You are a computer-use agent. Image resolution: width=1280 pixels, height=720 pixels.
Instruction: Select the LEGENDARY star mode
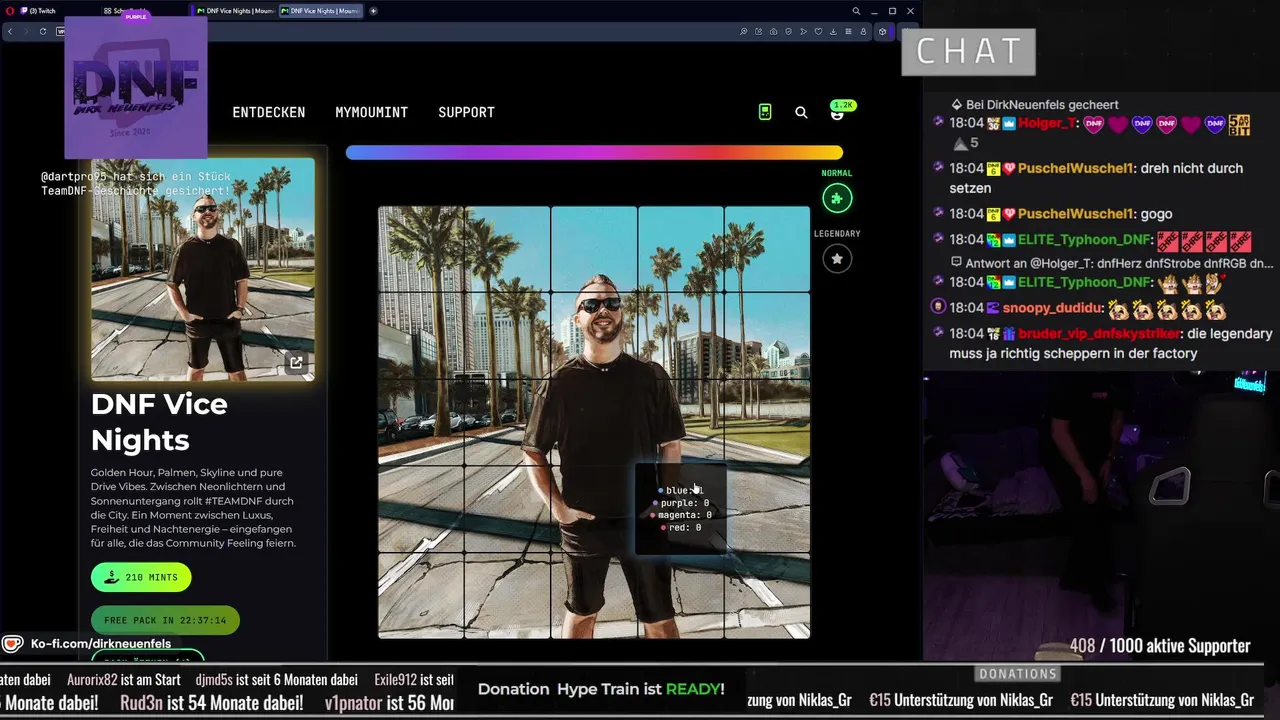coord(837,259)
